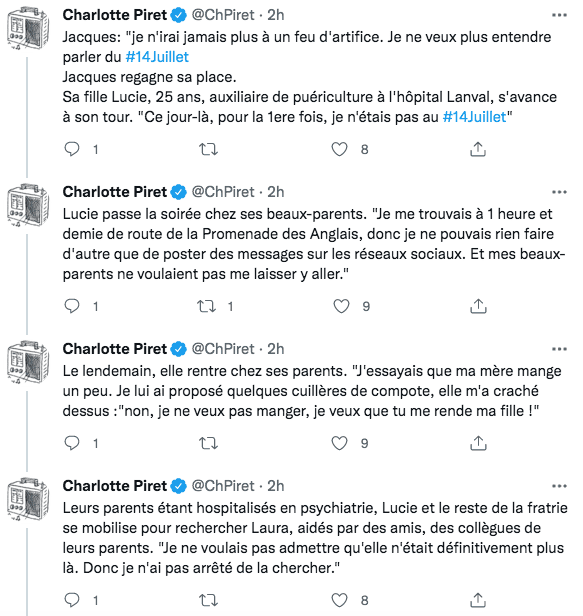Open more options on the first tweet
This screenshot has height=616, width=583.
(559, 15)
